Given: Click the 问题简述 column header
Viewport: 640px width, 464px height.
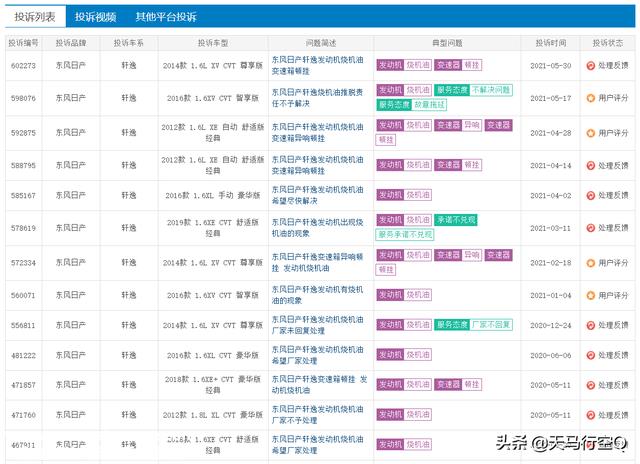Looking at the screenshot, I should 321,43.
